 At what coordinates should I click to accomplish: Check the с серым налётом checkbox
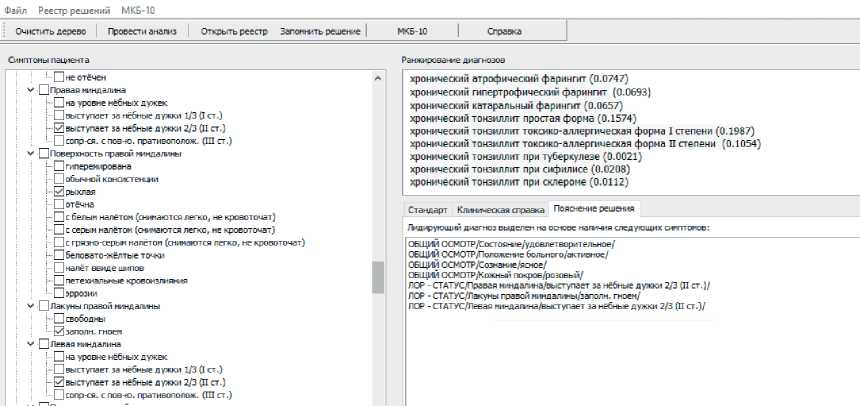click(59, 230)
